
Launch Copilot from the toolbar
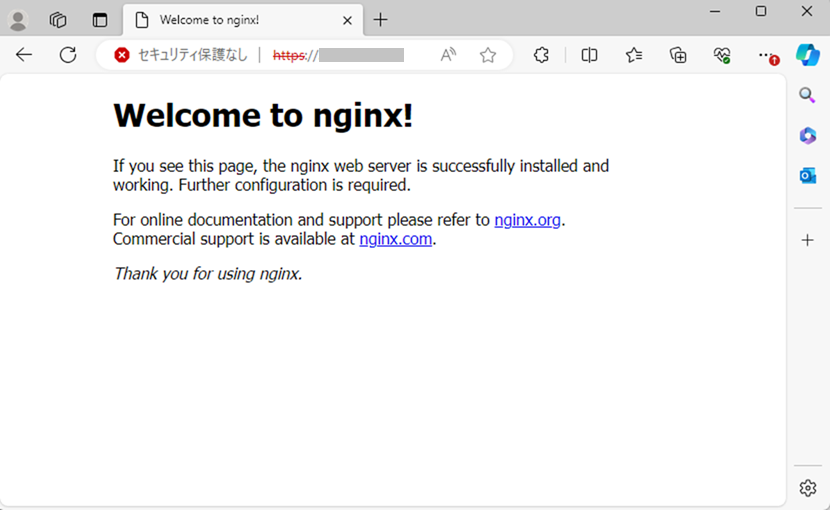(807, 55)
